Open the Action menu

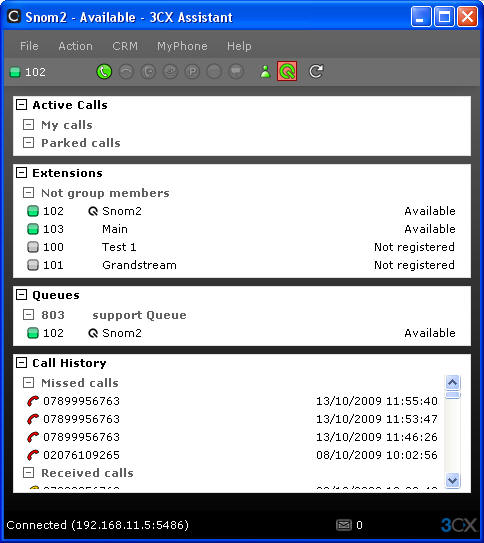coord(75,46)
